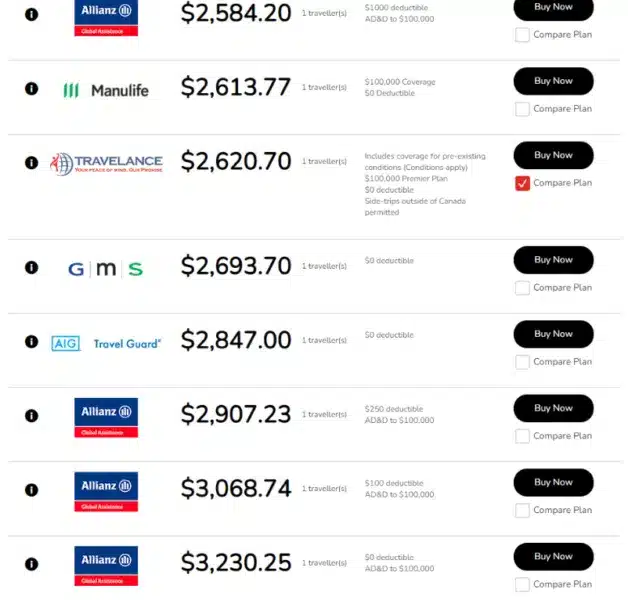Check Compare Plan for Manulife

[522, 109]
